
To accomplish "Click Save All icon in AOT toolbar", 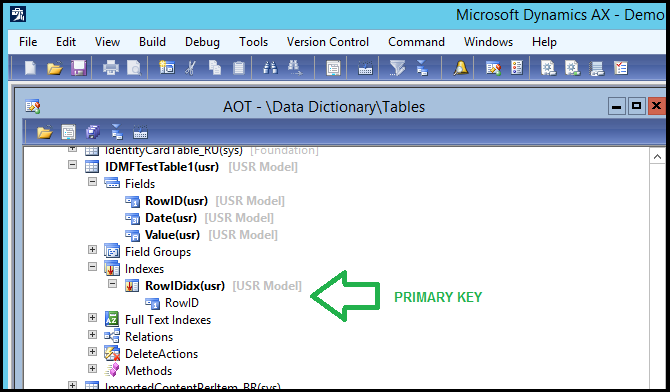I will (93, 132).
